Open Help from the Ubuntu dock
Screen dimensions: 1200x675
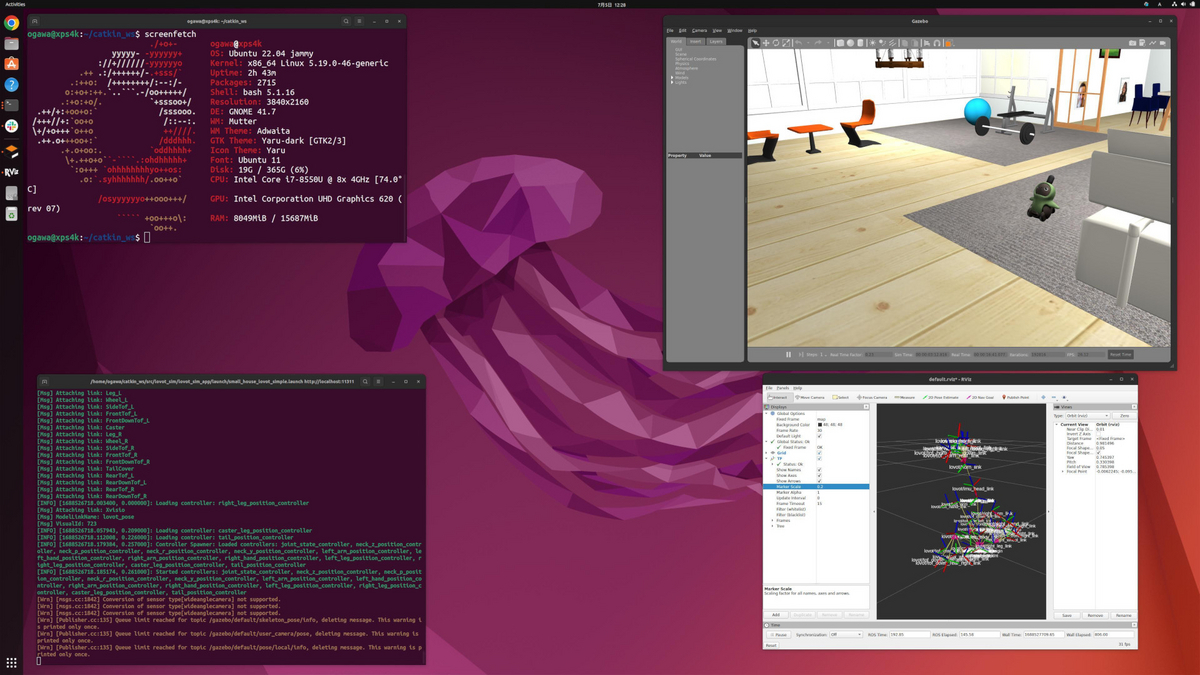[12, 85]
